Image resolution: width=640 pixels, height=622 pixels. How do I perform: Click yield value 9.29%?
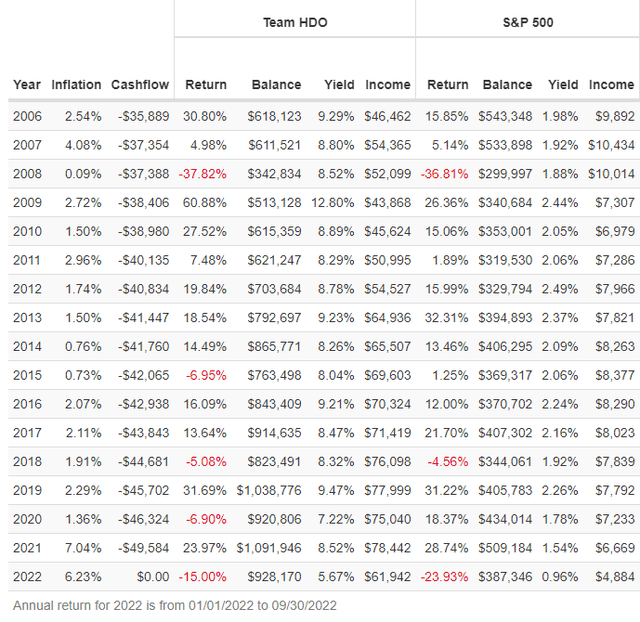click(336, 116)
